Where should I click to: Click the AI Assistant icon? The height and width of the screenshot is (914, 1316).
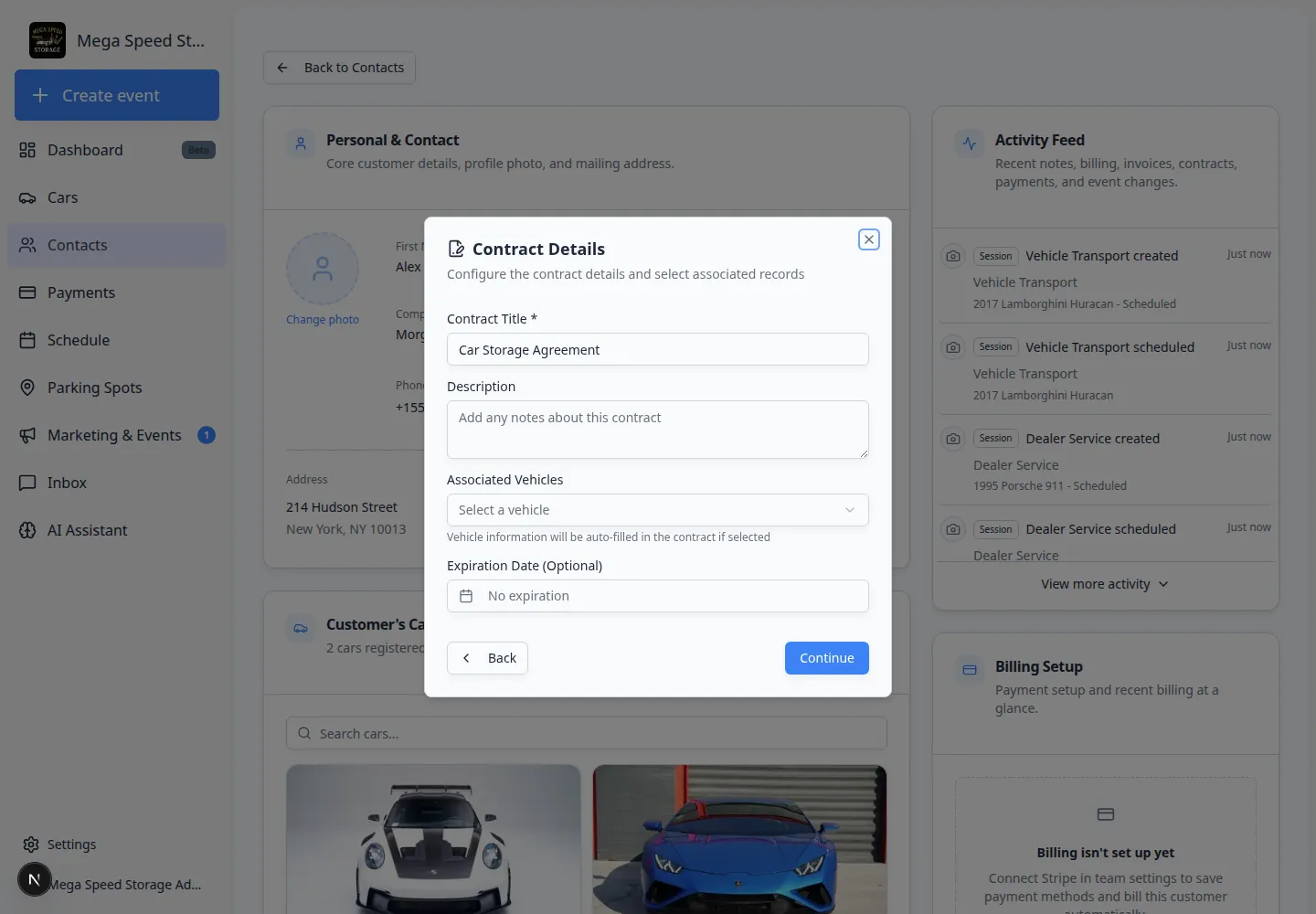pyautogui.click(x=27, y=530)
